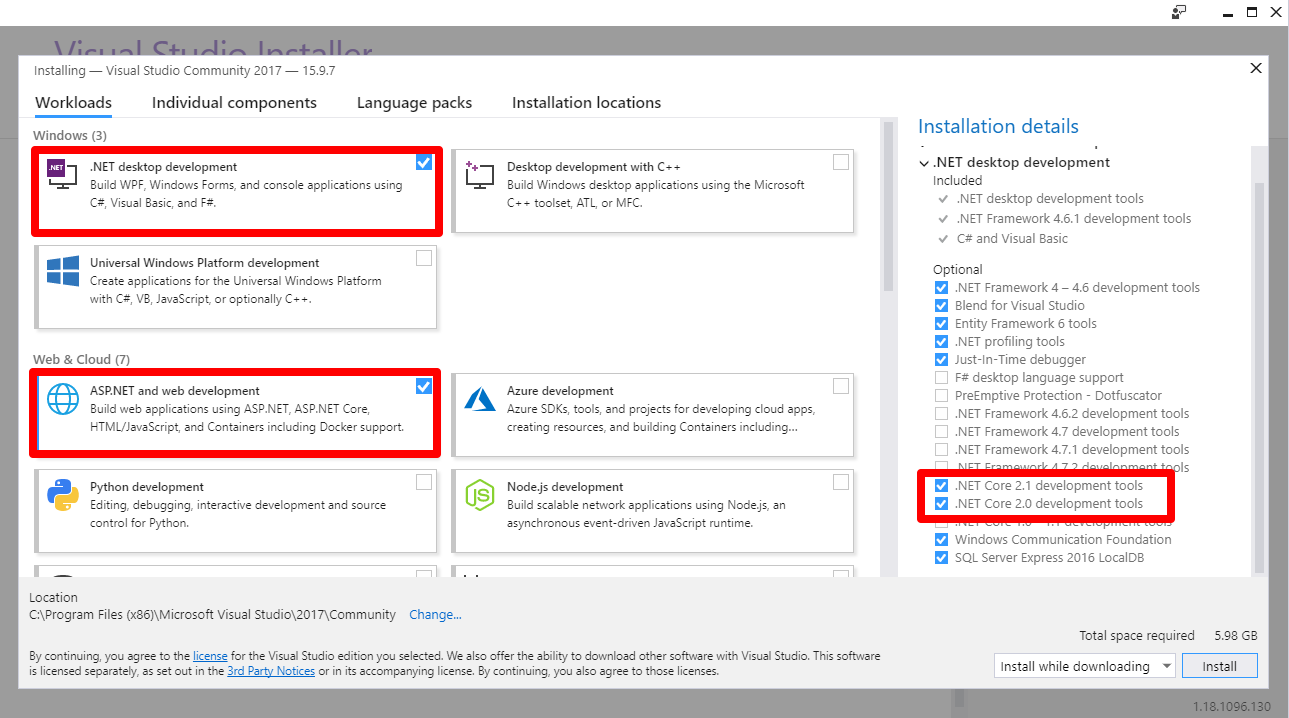This screenshot has width=1289, height=718.
Task: Click the .NET desktop development workload icon
Action: [62, 174]
